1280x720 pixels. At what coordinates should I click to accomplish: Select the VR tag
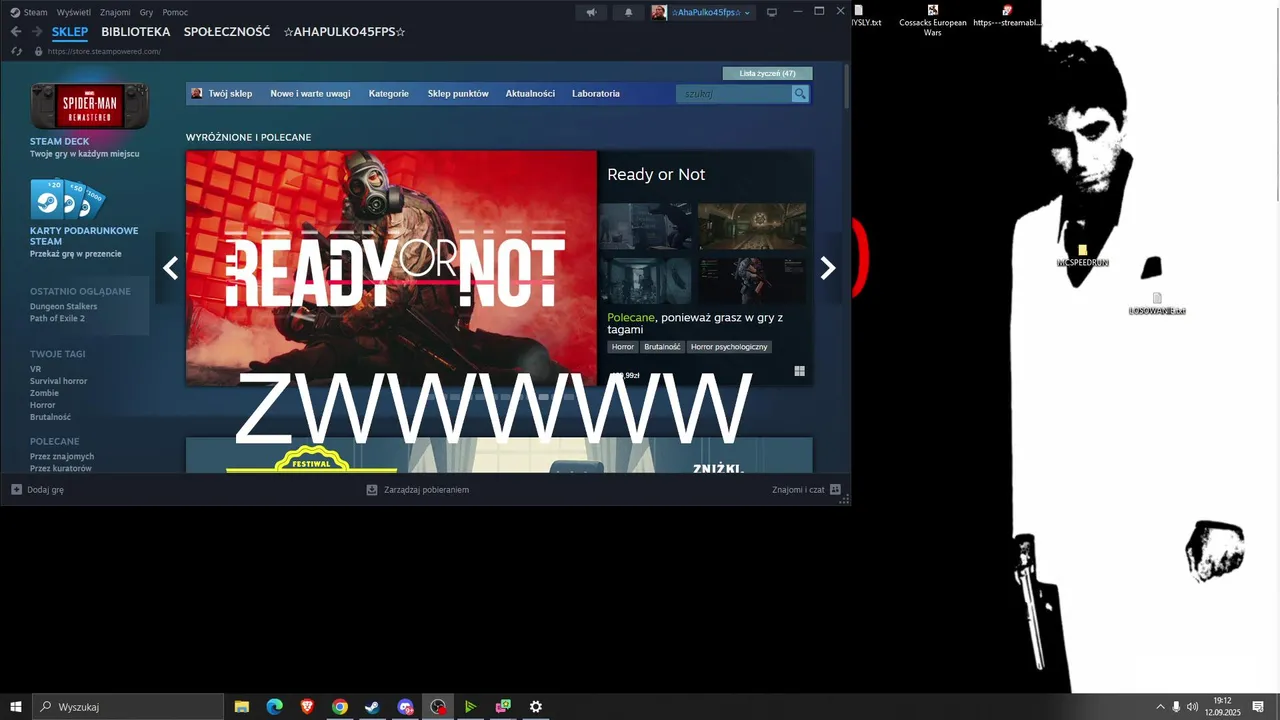coord(35,369)
